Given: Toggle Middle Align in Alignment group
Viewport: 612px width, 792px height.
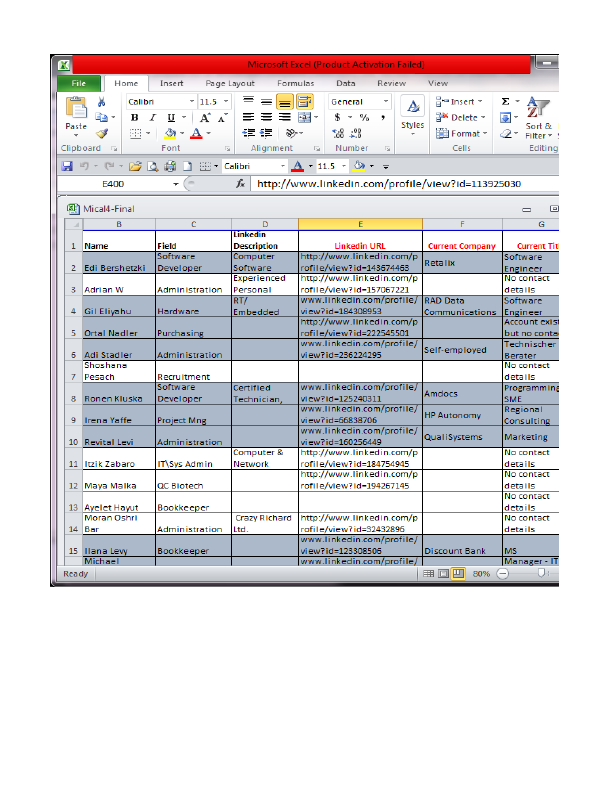Looking at the screenshot, I should tap(266, 102).
